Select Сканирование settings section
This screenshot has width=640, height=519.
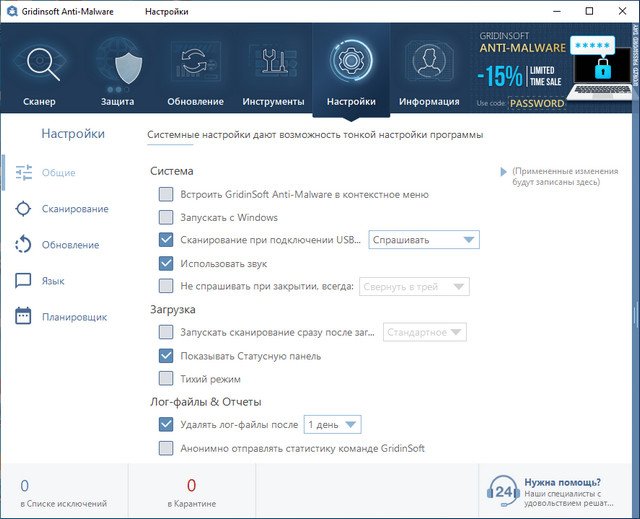[75, 209]
